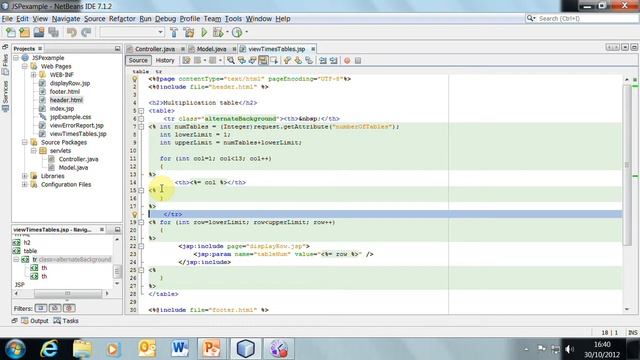Toggle Bookmark icon in editor toolbar
Image resolution: width=640 pixels, height=360 pixels.
point(309,60)
